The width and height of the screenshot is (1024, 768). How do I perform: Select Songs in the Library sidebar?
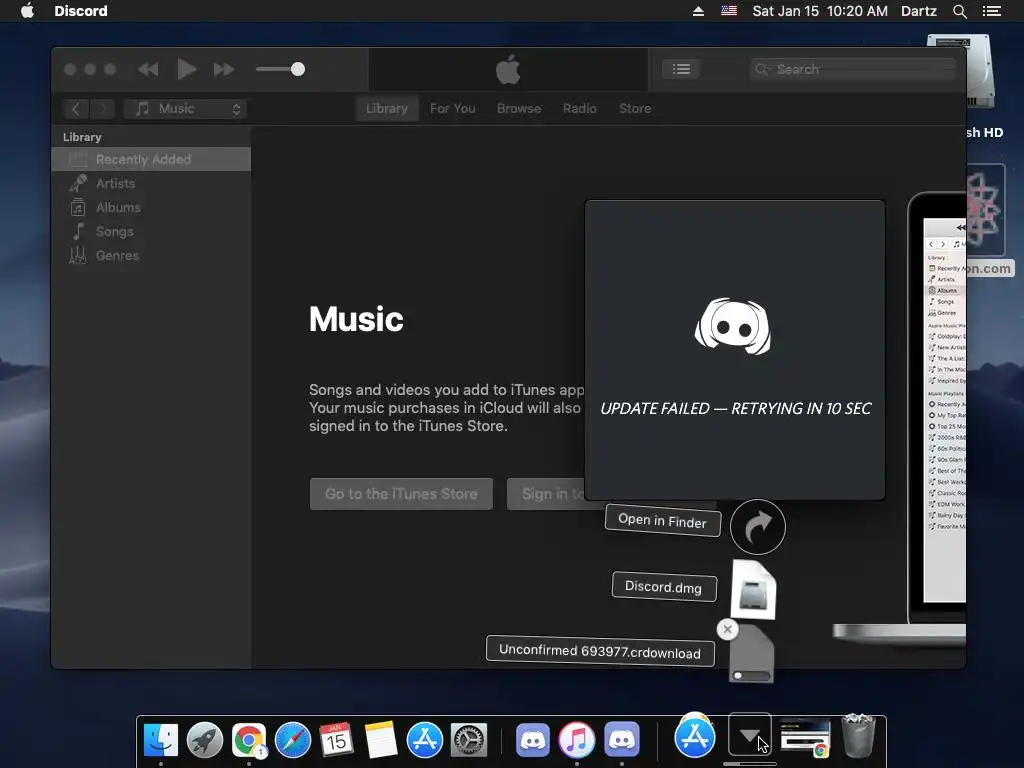[x=151, y=232]
